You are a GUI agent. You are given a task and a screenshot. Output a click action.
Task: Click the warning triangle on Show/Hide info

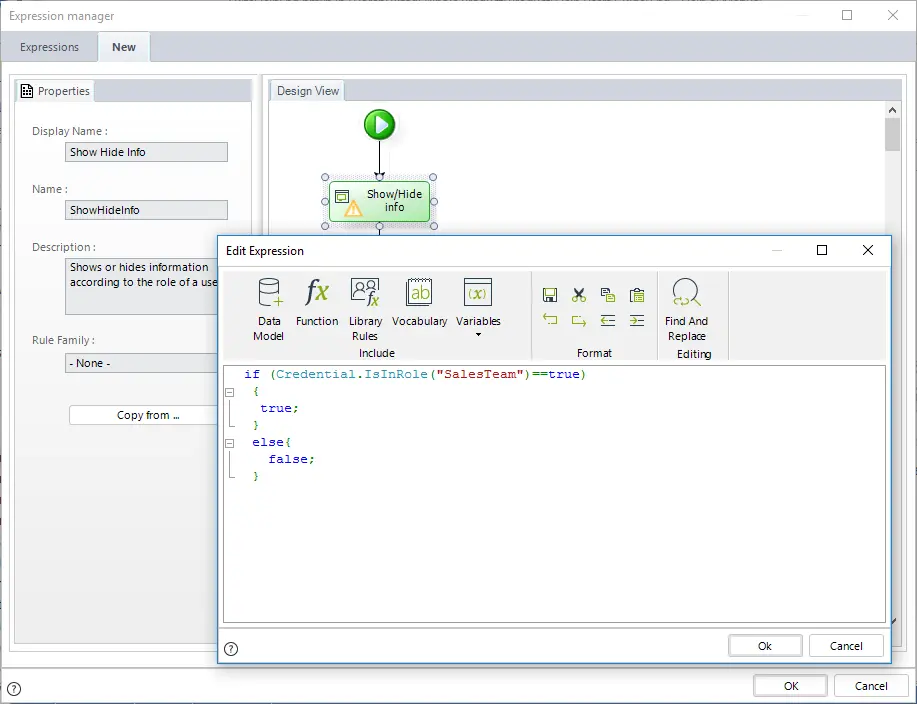pyautogui.click(x=353, y=209)
